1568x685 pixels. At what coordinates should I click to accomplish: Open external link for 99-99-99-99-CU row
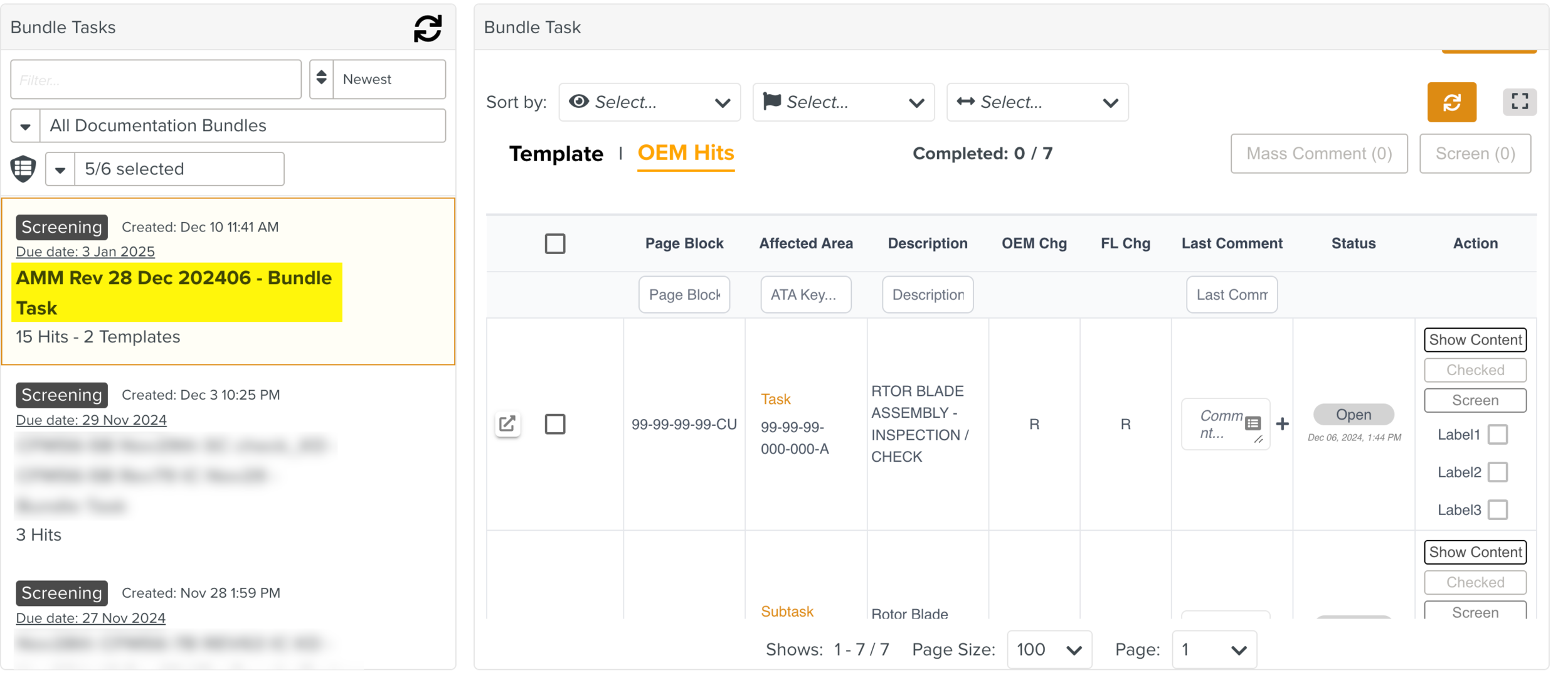point(507,424)
